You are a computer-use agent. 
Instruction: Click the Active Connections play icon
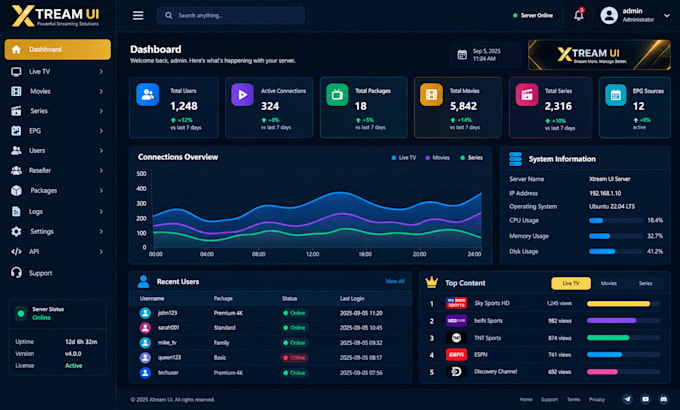click(x=242, y=95)
